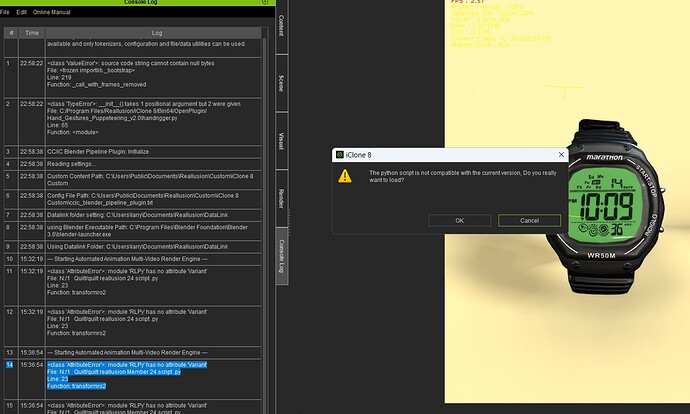This screenshot has height=414, width=690.
Task: Select log row 11 AttributeError entry
Action: (133, 285)
